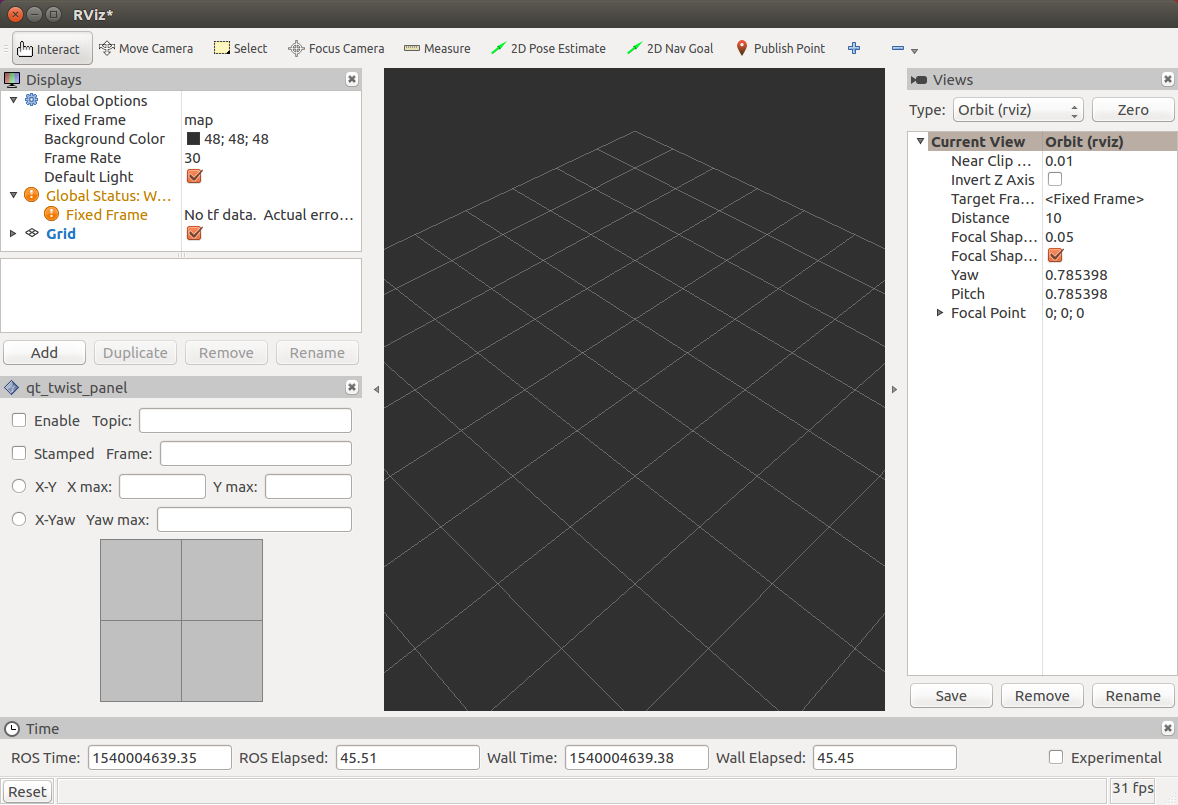
Task: Select the X-Yaw radio button
Action: point(18,518)
